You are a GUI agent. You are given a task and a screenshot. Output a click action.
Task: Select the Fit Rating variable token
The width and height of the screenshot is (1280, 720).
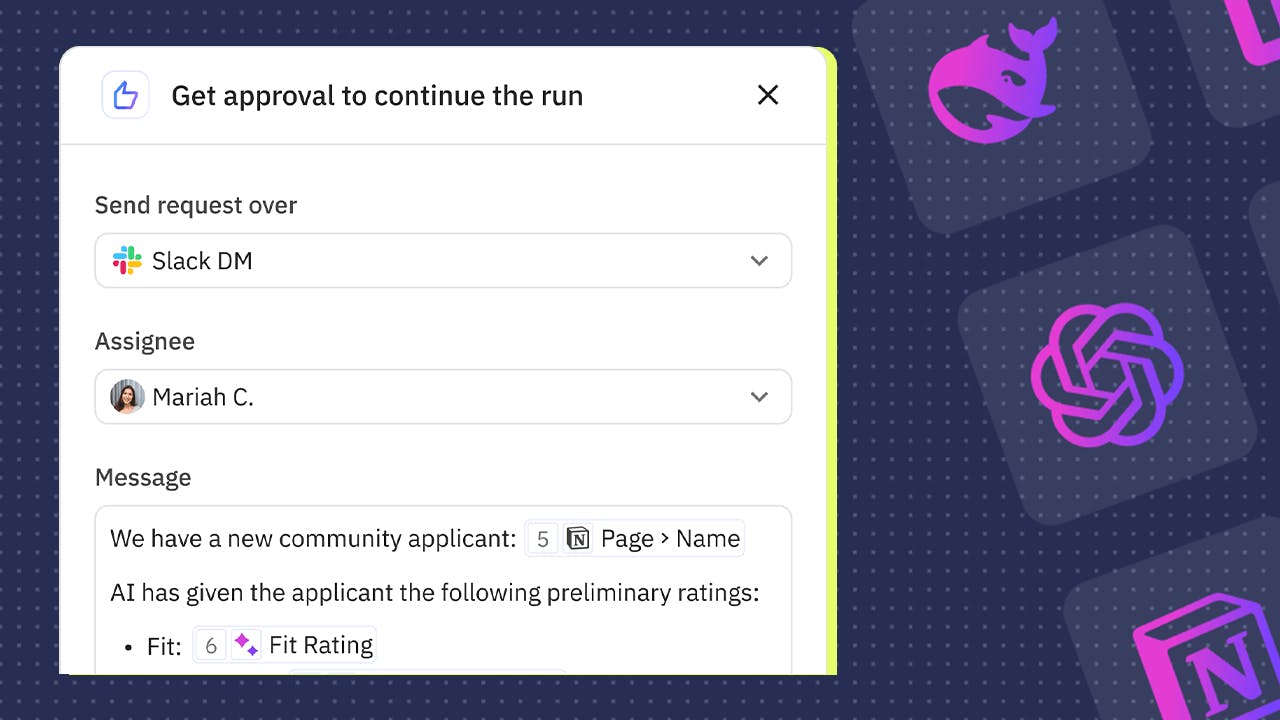coord(320,646)
